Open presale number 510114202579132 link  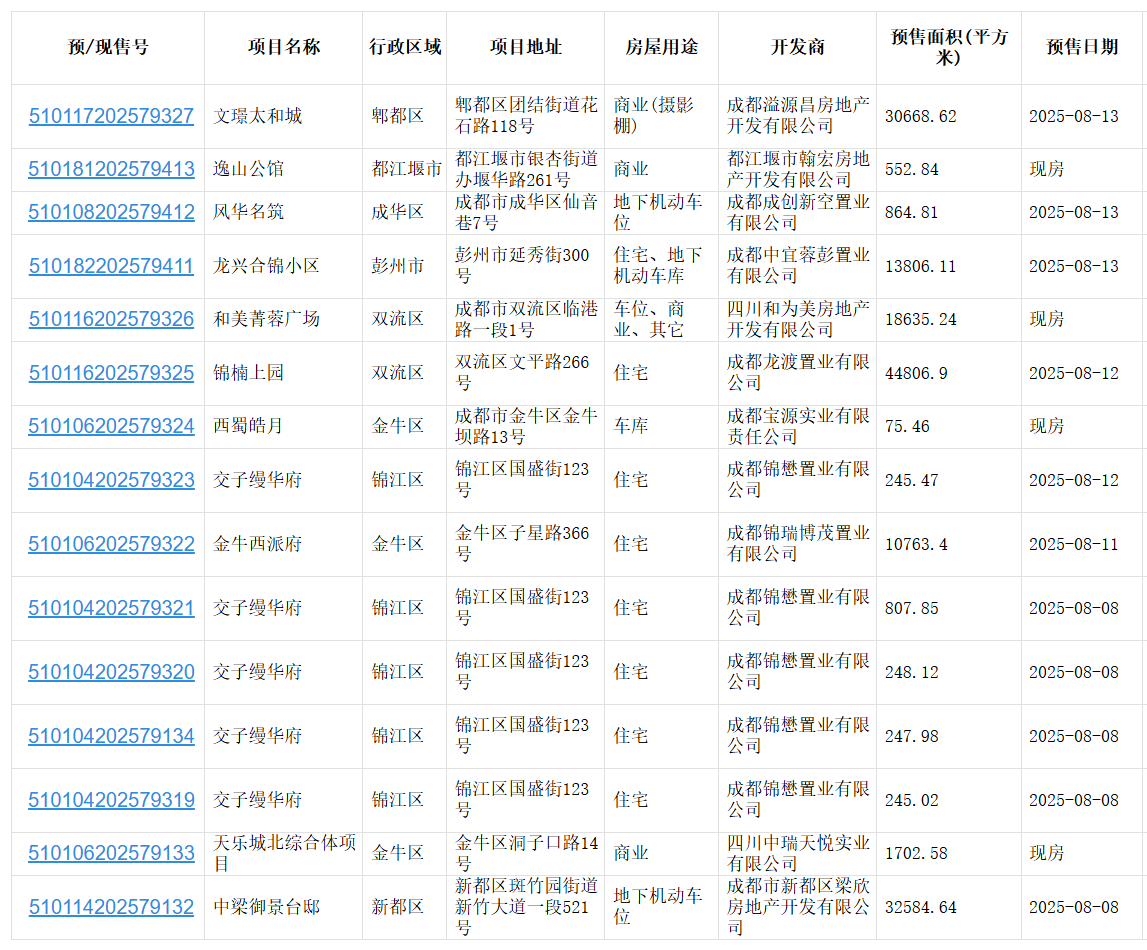[x=111, y=908]
